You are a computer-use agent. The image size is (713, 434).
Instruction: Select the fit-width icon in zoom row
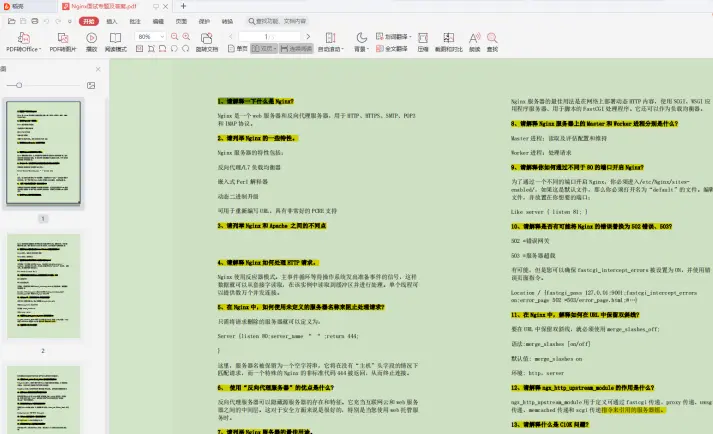pos(162,49)
